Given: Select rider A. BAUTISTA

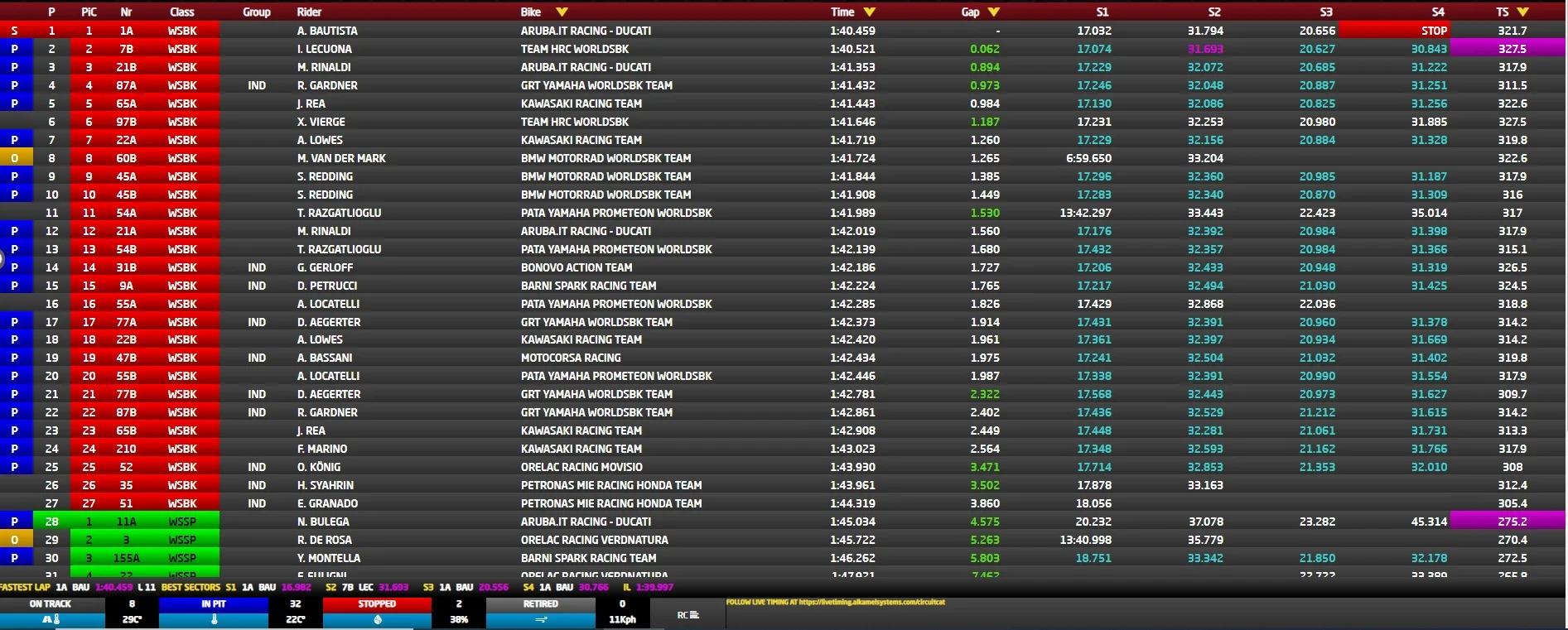Looking at the screenshot, I should [327, 31].
